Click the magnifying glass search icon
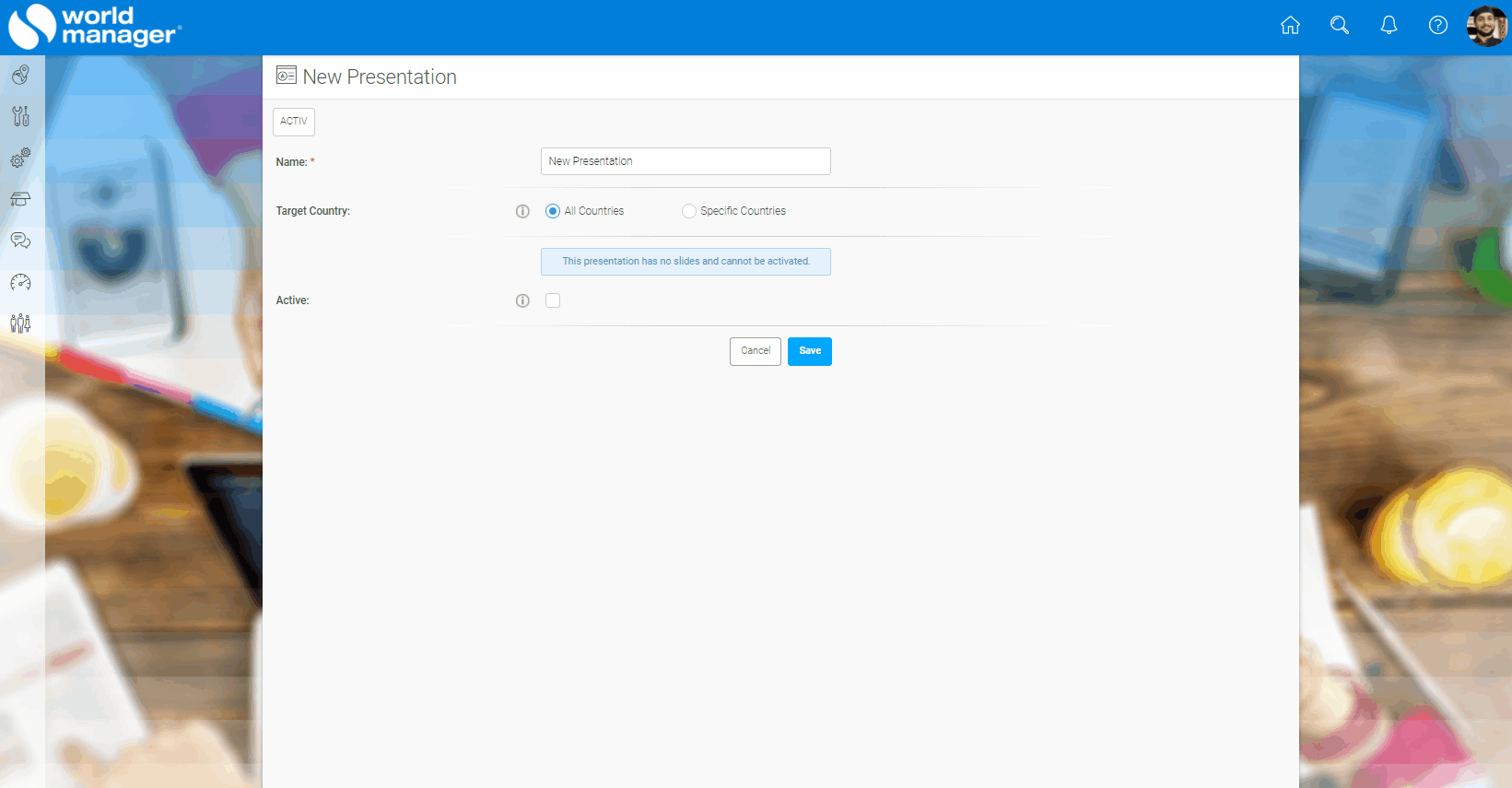 coord(1340,26)
